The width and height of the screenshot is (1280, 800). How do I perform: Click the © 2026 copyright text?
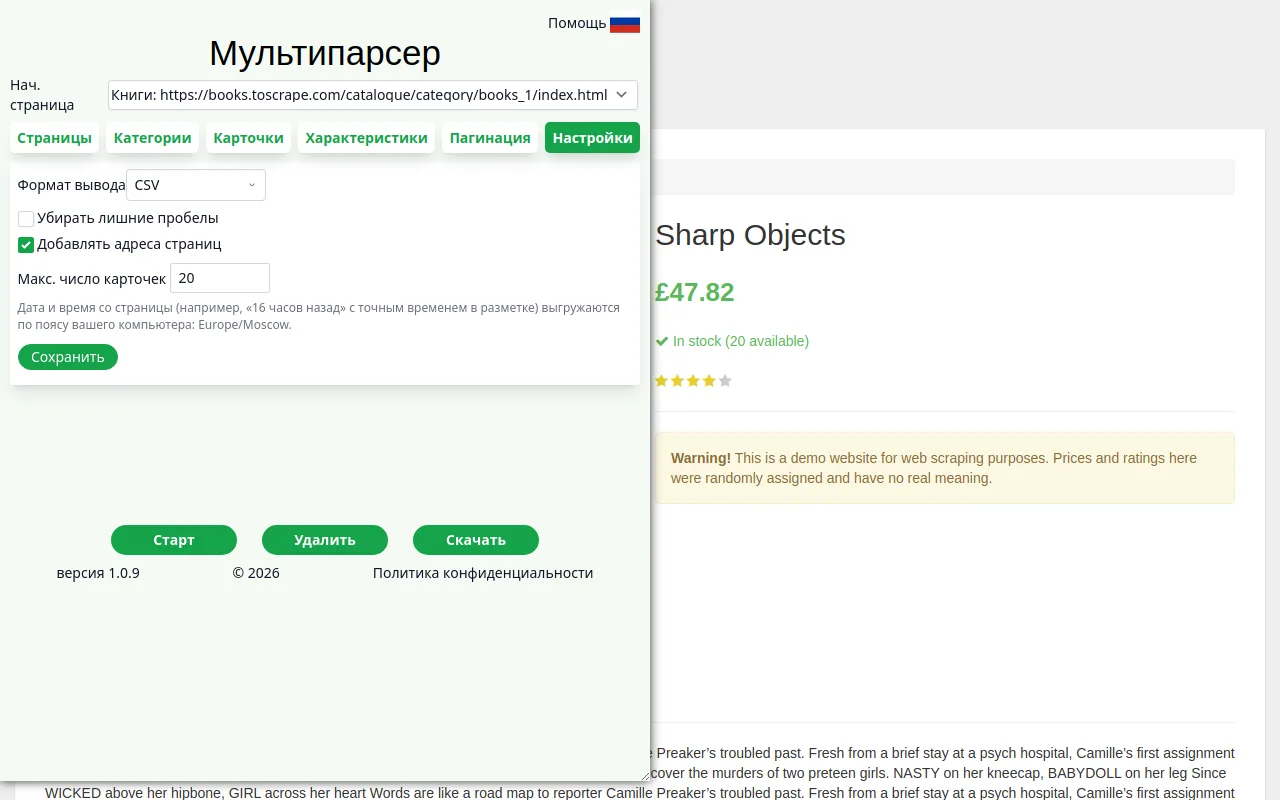tap(256, 573)
